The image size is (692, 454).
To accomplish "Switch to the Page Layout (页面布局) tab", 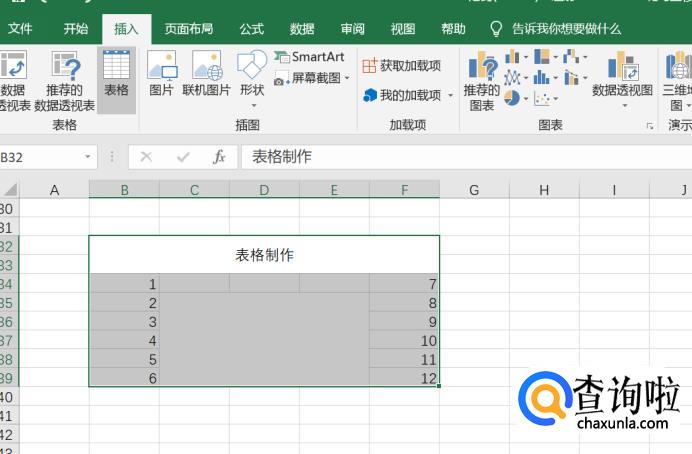I will (x=189, y=29).
